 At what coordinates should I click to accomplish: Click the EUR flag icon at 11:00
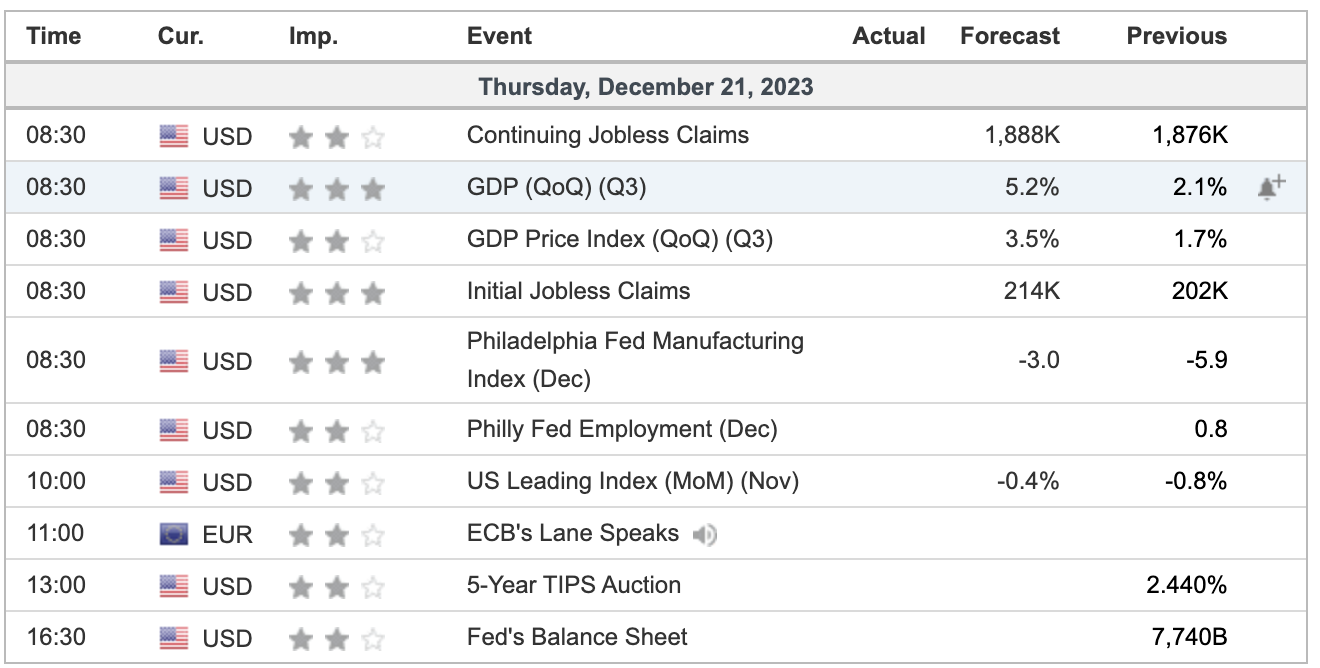[x=173, y=535]
